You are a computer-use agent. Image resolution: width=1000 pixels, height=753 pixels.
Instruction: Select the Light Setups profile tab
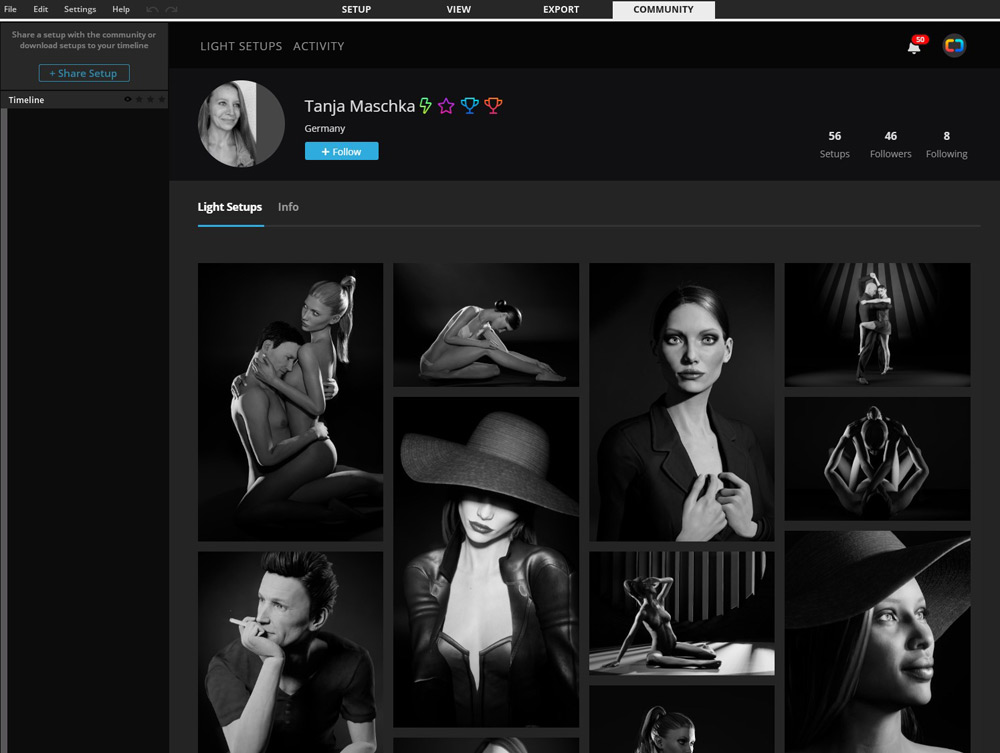(230, 207)
